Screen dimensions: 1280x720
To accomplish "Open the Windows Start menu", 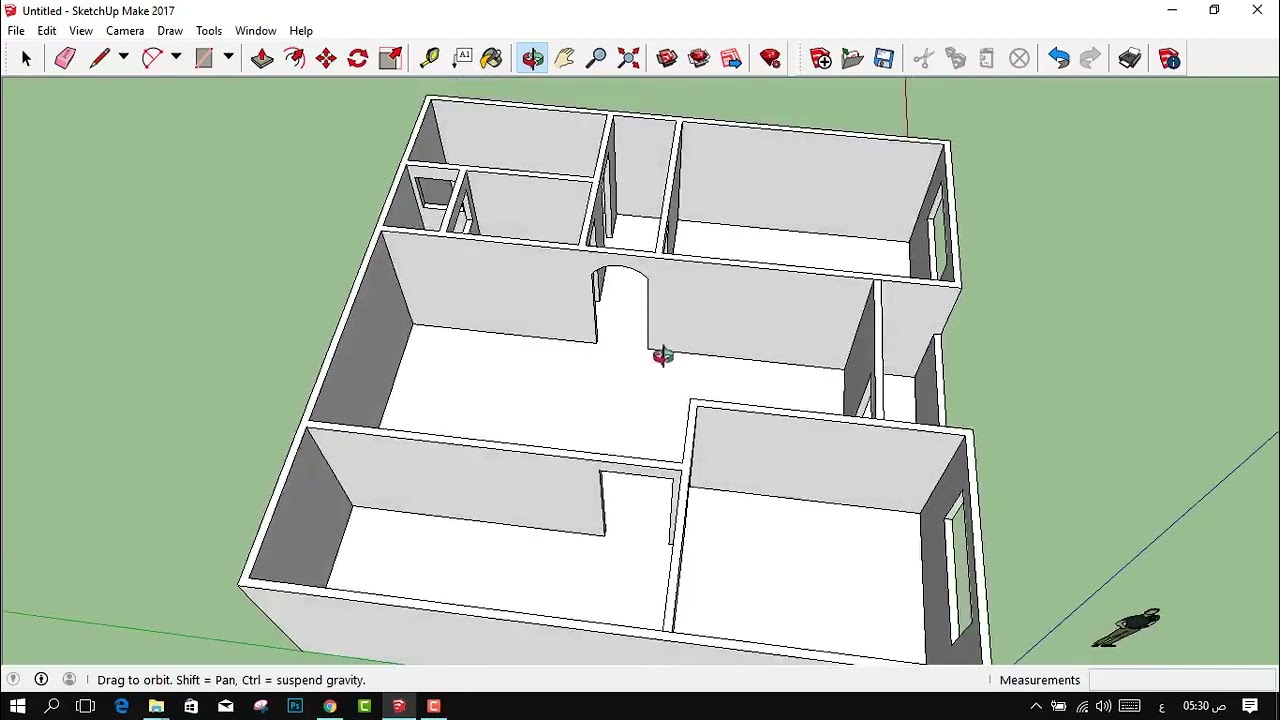I will 17,706.
